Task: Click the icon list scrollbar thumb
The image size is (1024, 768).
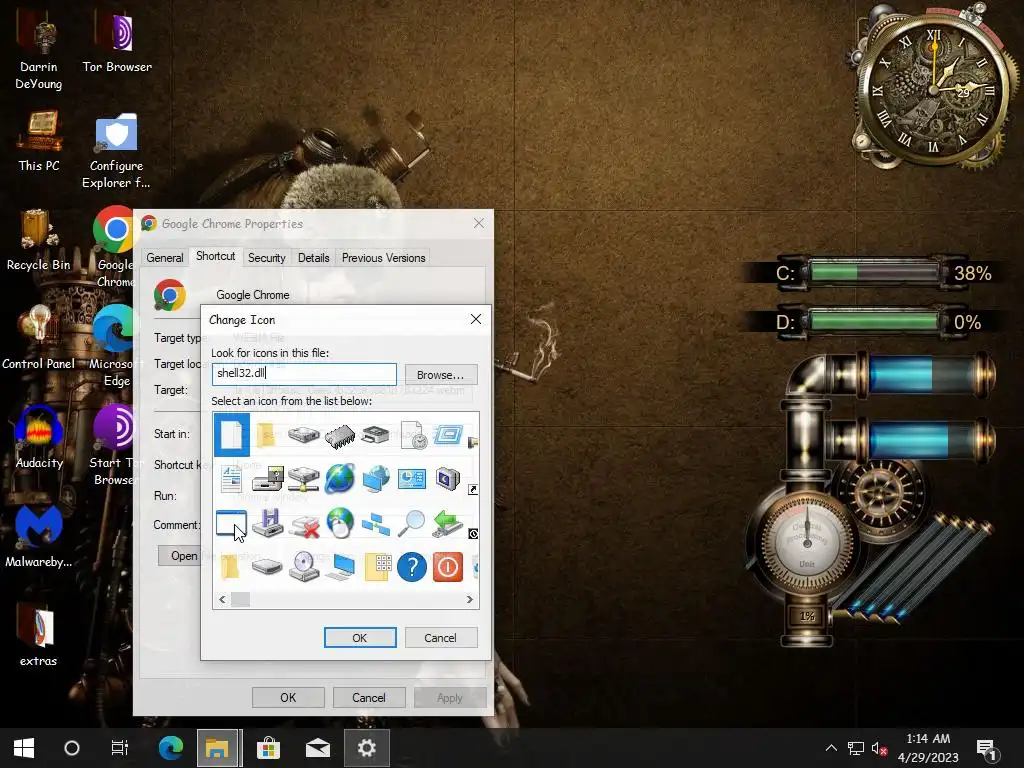Action: (x=240, y=600)
